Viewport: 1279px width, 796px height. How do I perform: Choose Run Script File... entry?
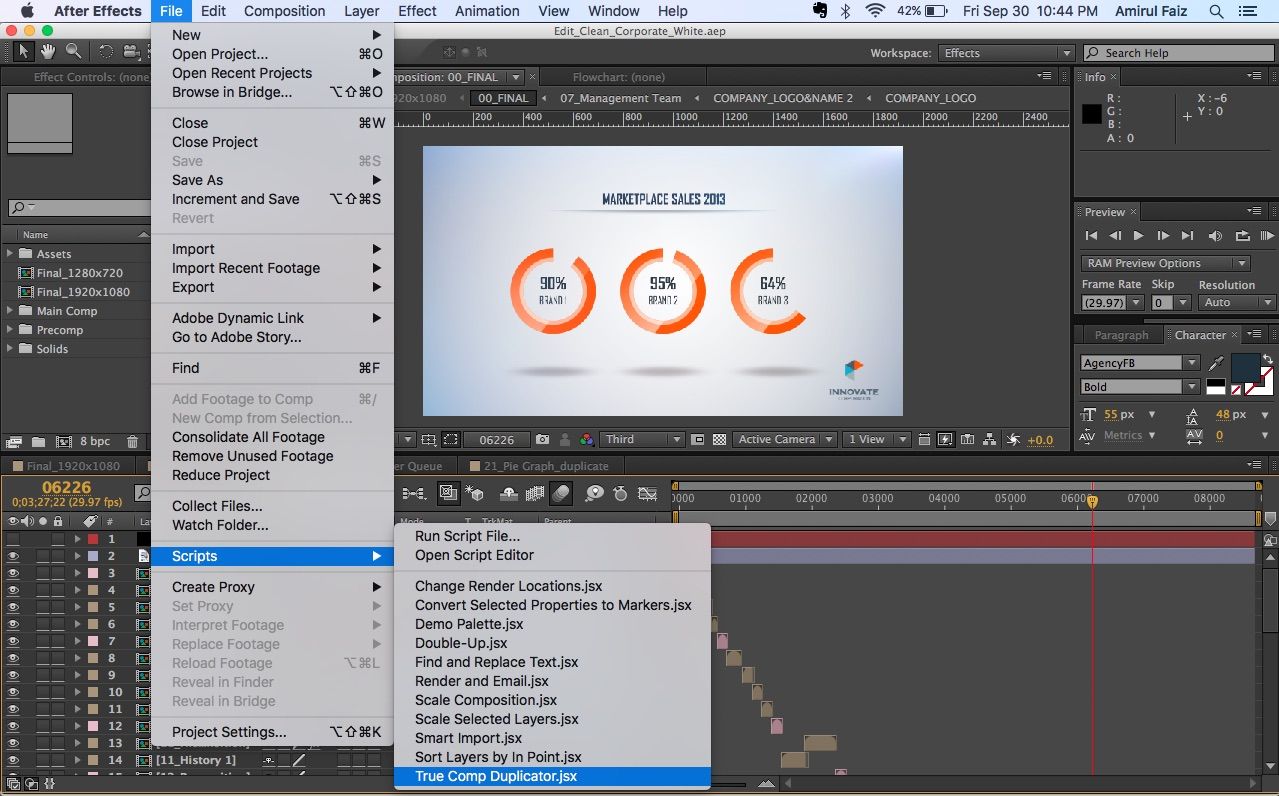[x=552, y=536]
